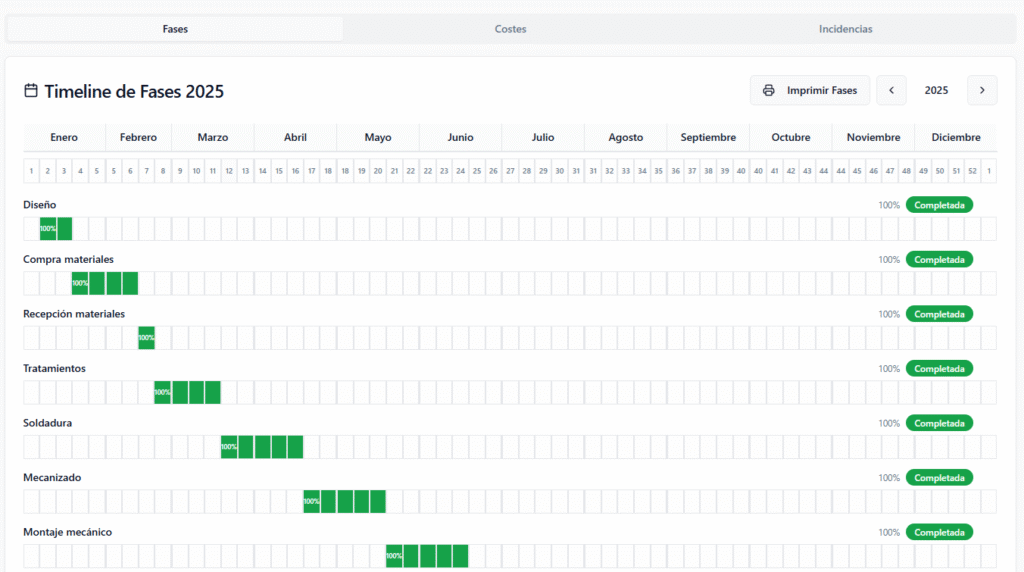Click Completada badge on Soldadura row
Viewport: 1024px width, 572px height.
939,423
